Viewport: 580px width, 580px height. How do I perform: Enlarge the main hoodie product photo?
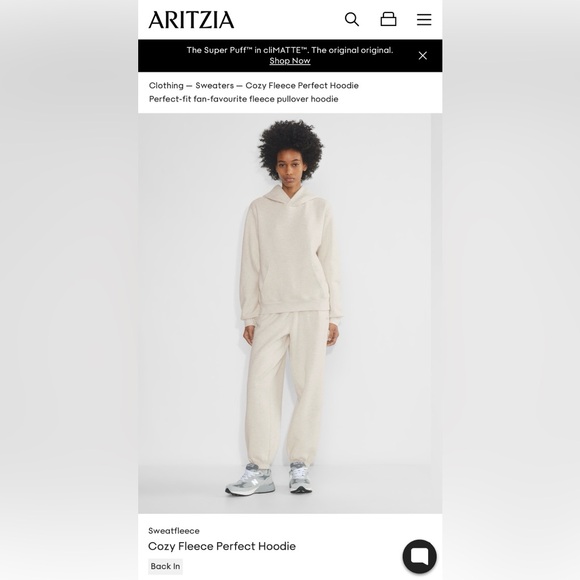[x=284, y=313]
